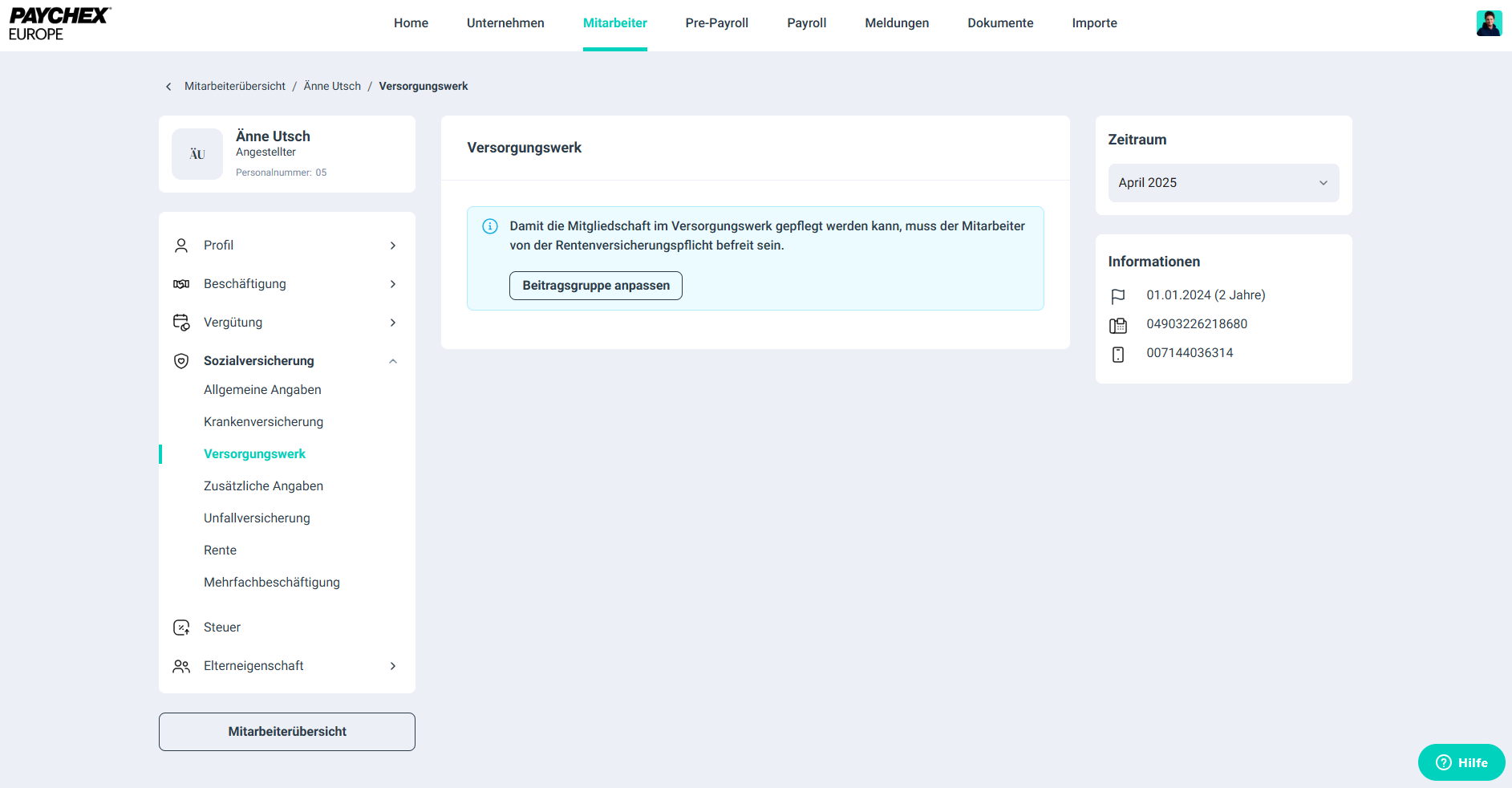This screenshot has width=1512, height=788.
Task: Click the Sozialversicherung shield icon
Action: [x=181, y=361]
